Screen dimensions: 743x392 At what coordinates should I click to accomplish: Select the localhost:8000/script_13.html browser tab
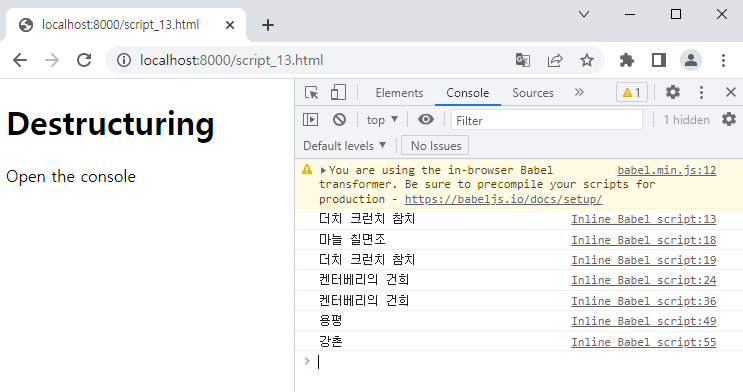pyautogui.click(x=126, y=25)
